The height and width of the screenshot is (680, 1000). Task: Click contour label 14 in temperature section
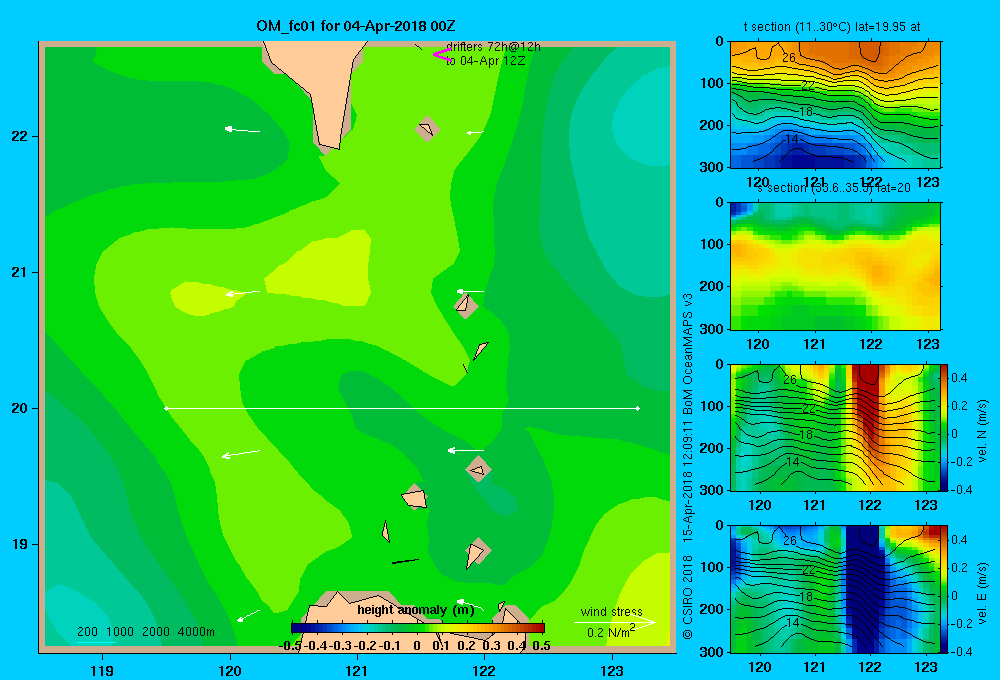click(x=791, y=139)
